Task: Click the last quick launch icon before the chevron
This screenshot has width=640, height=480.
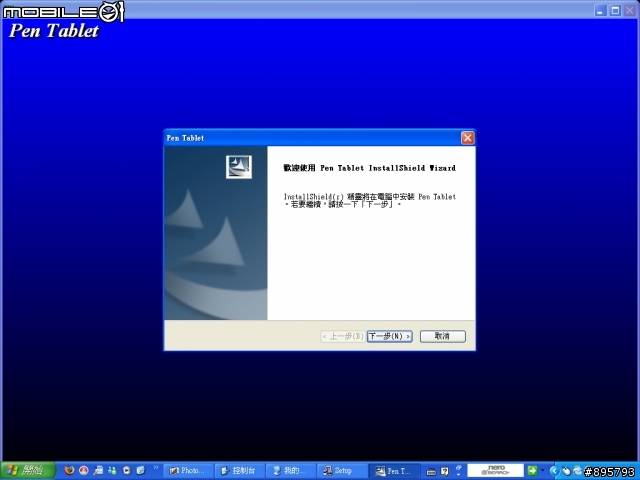Action: (x=141, y=471)
